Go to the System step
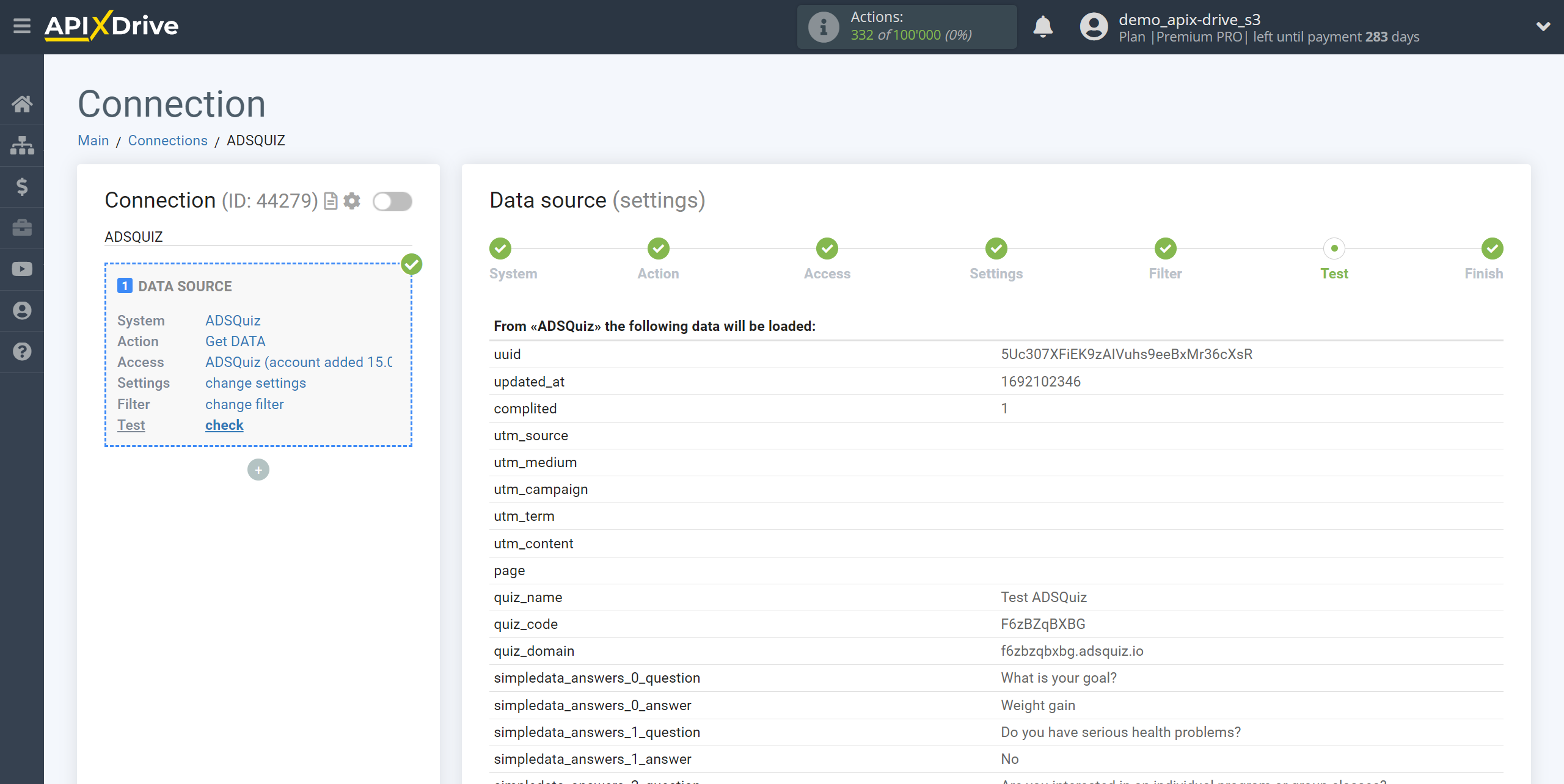The image size is (1564, 784). (500, 249)
